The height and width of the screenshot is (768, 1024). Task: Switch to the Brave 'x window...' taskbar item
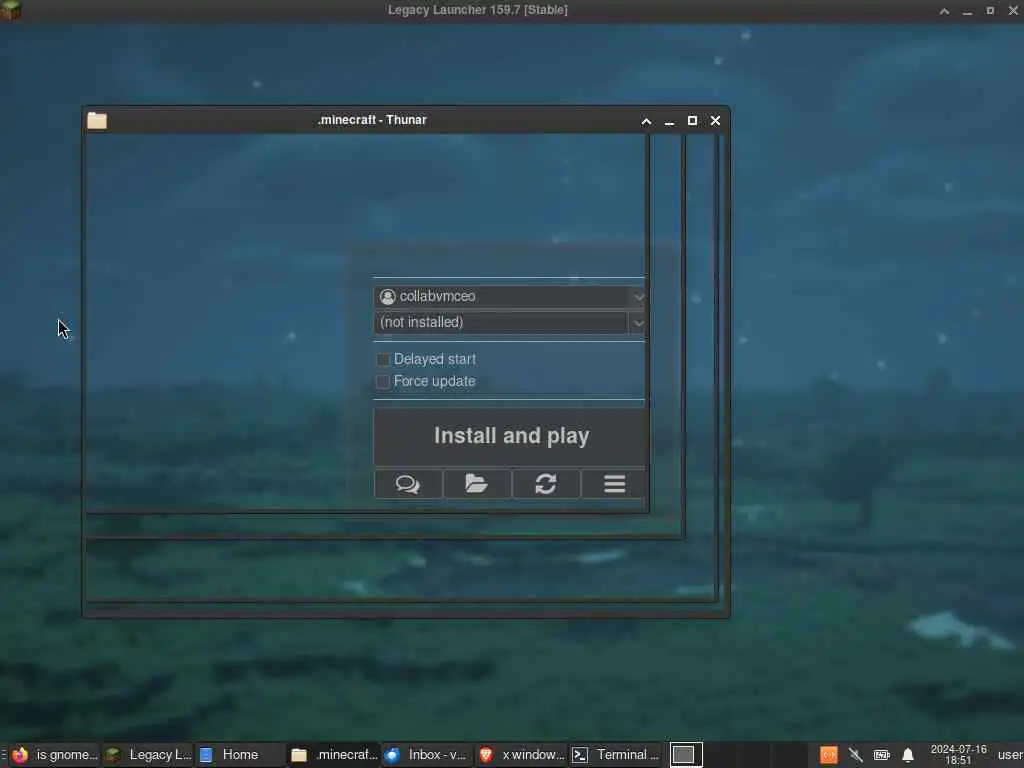(520, 755)
